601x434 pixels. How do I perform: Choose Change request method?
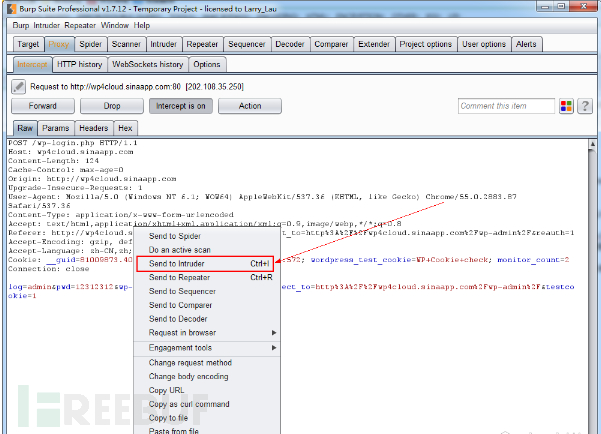click(x=207, y=363)
